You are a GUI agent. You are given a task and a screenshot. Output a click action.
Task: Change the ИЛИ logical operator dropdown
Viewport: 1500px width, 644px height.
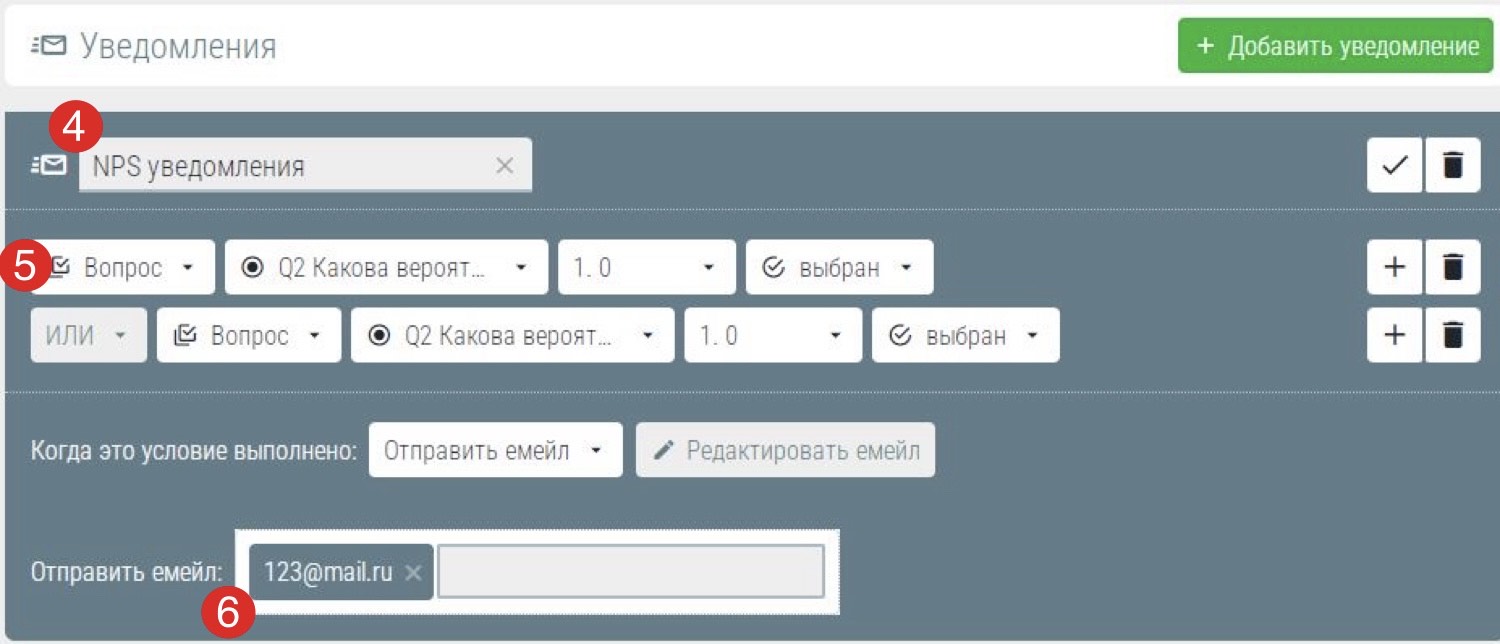(x=88, y=336)
